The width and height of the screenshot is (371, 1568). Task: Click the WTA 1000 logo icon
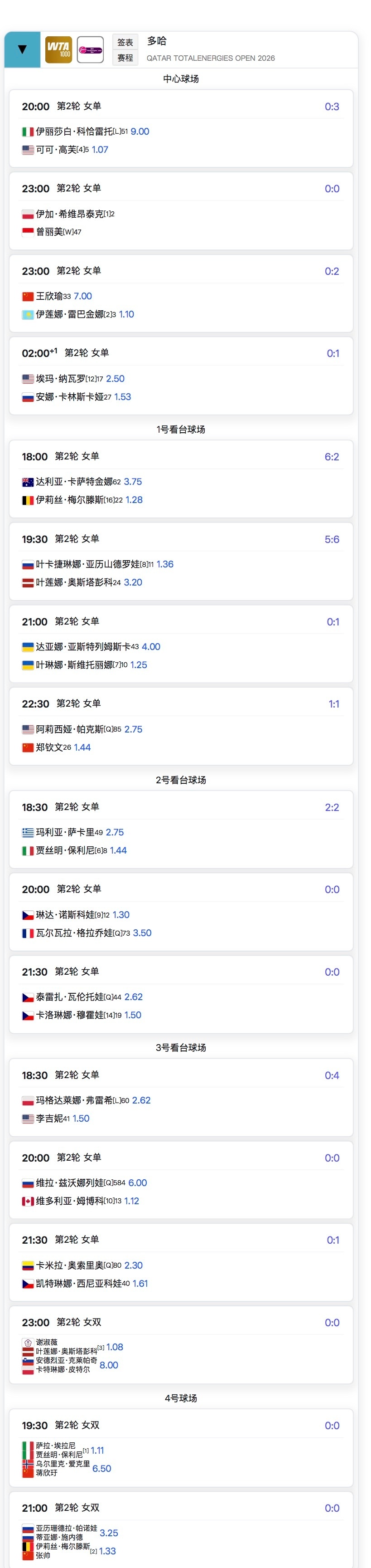click(x=58, y=49)
